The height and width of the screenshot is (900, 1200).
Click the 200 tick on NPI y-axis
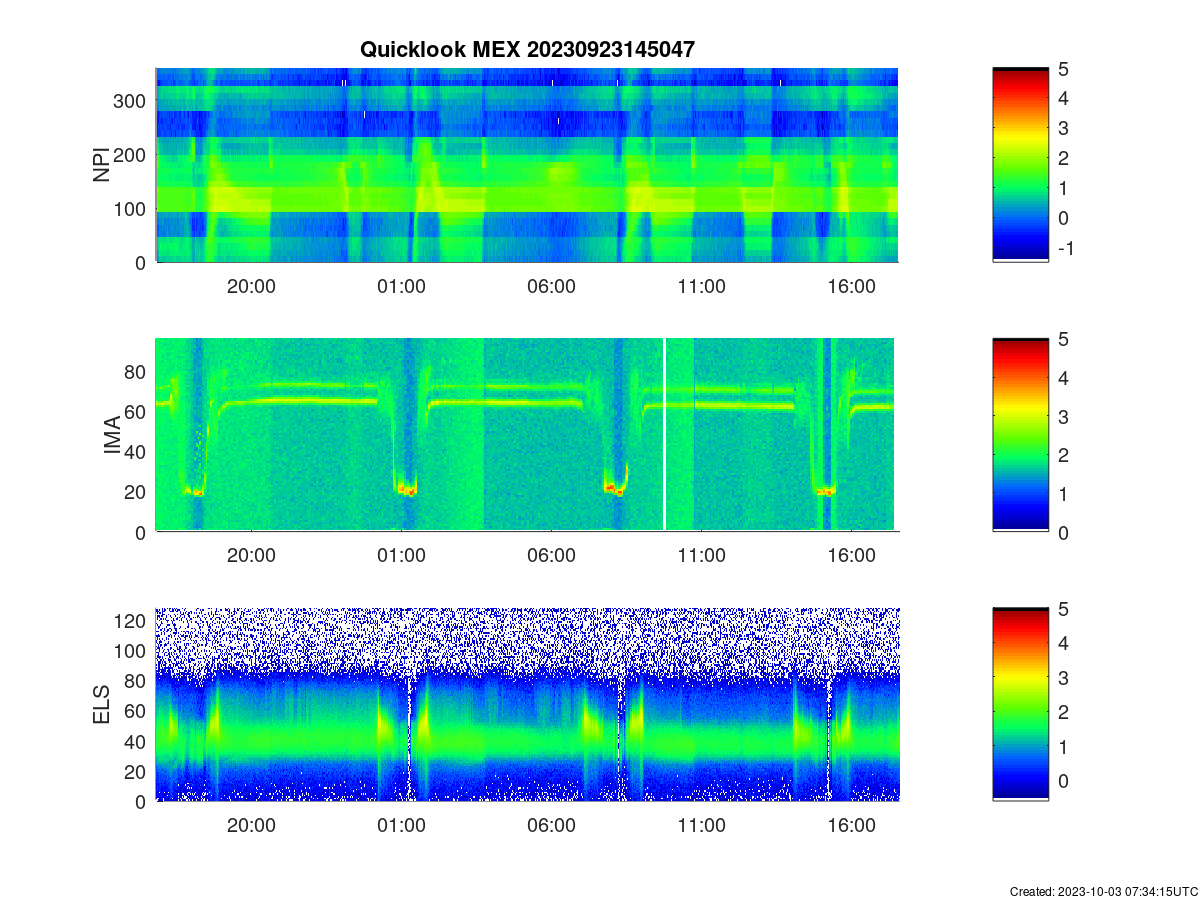132,155
